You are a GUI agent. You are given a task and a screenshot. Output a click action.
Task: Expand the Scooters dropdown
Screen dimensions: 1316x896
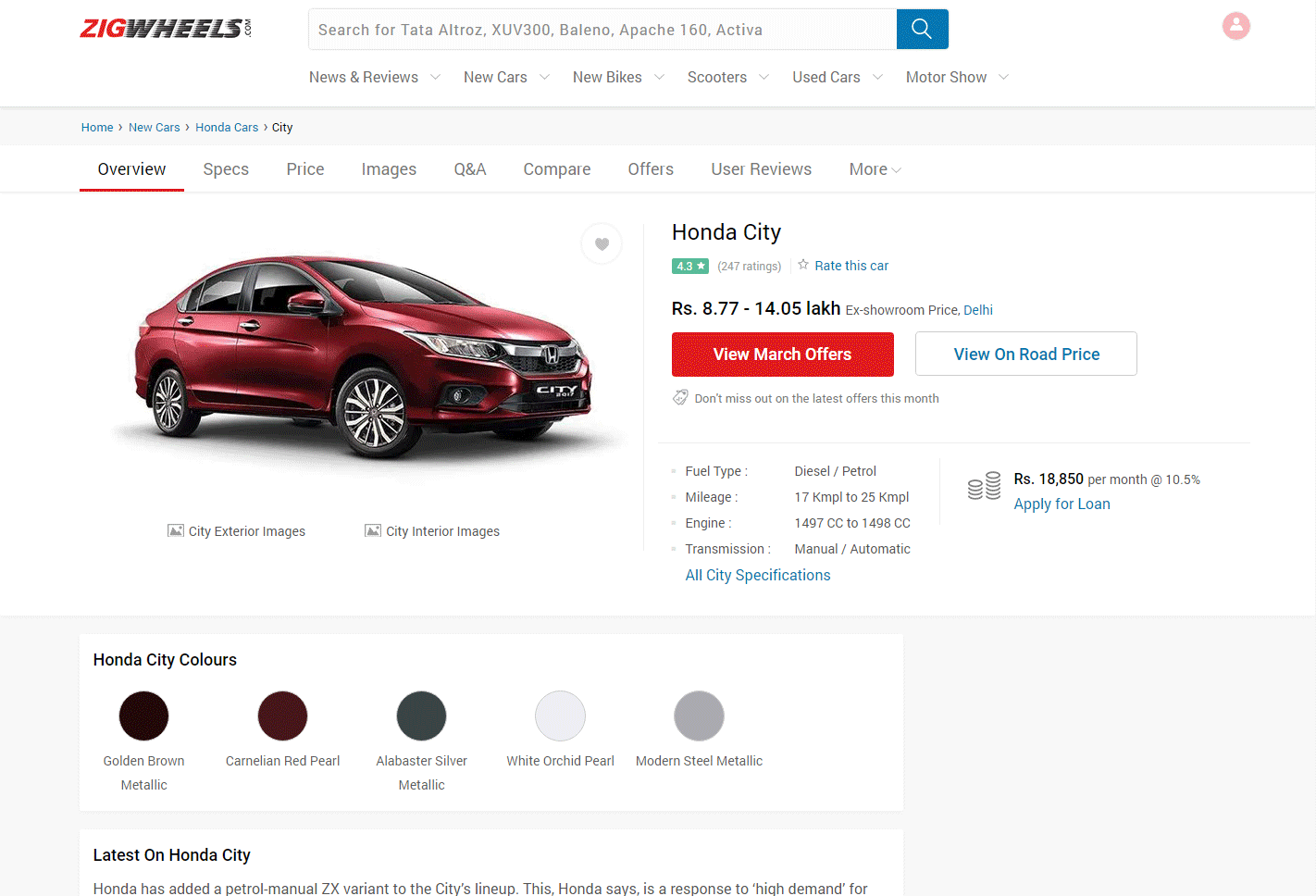(728, 78)
